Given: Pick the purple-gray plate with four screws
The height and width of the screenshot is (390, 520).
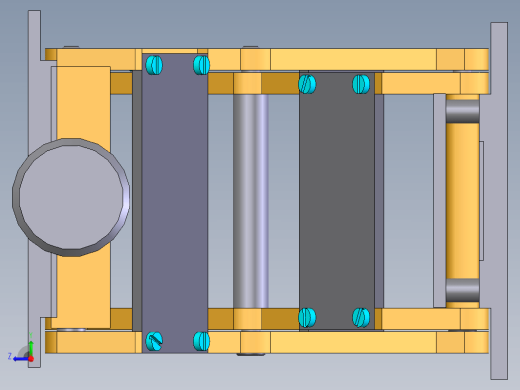Looking at the screenshot, I should pos(175,203).
